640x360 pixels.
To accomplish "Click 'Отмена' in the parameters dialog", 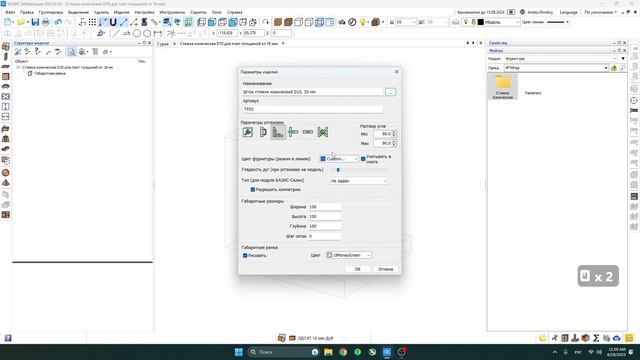I will [x=385, y=269].
